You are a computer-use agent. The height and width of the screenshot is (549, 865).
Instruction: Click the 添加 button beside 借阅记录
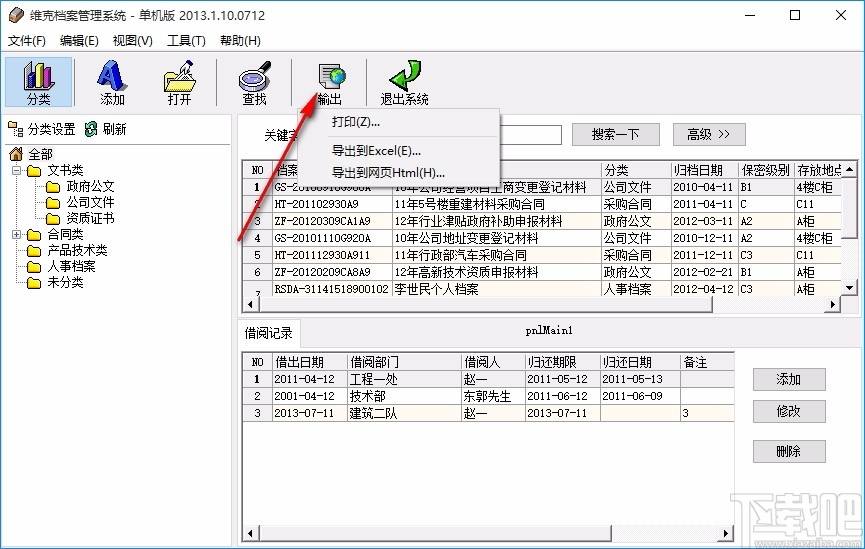pyautogui.click(x=789, y=379)
